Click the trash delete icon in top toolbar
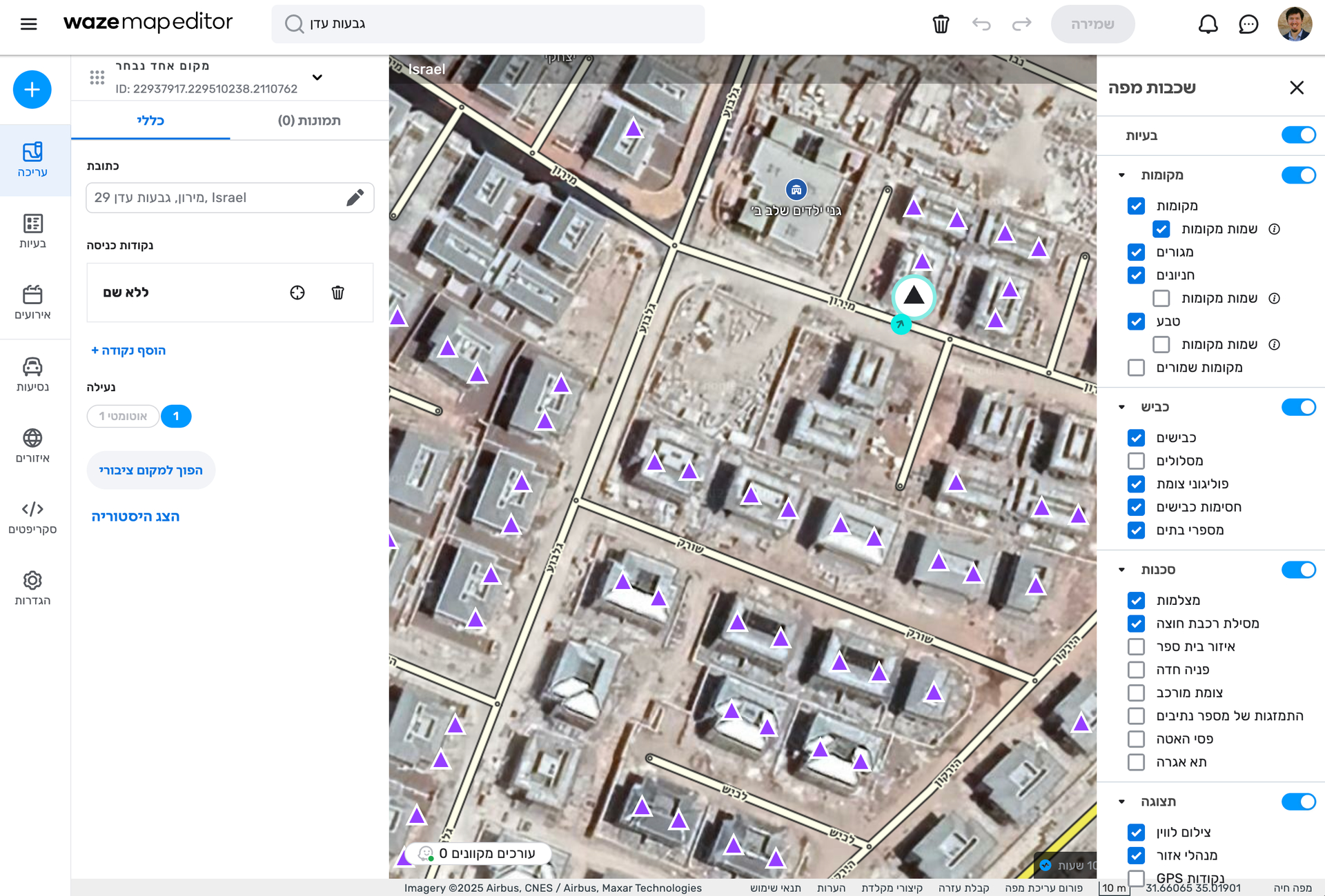Image resolution: width=1325 pixels, height=896 pixels. coord(941,24)
